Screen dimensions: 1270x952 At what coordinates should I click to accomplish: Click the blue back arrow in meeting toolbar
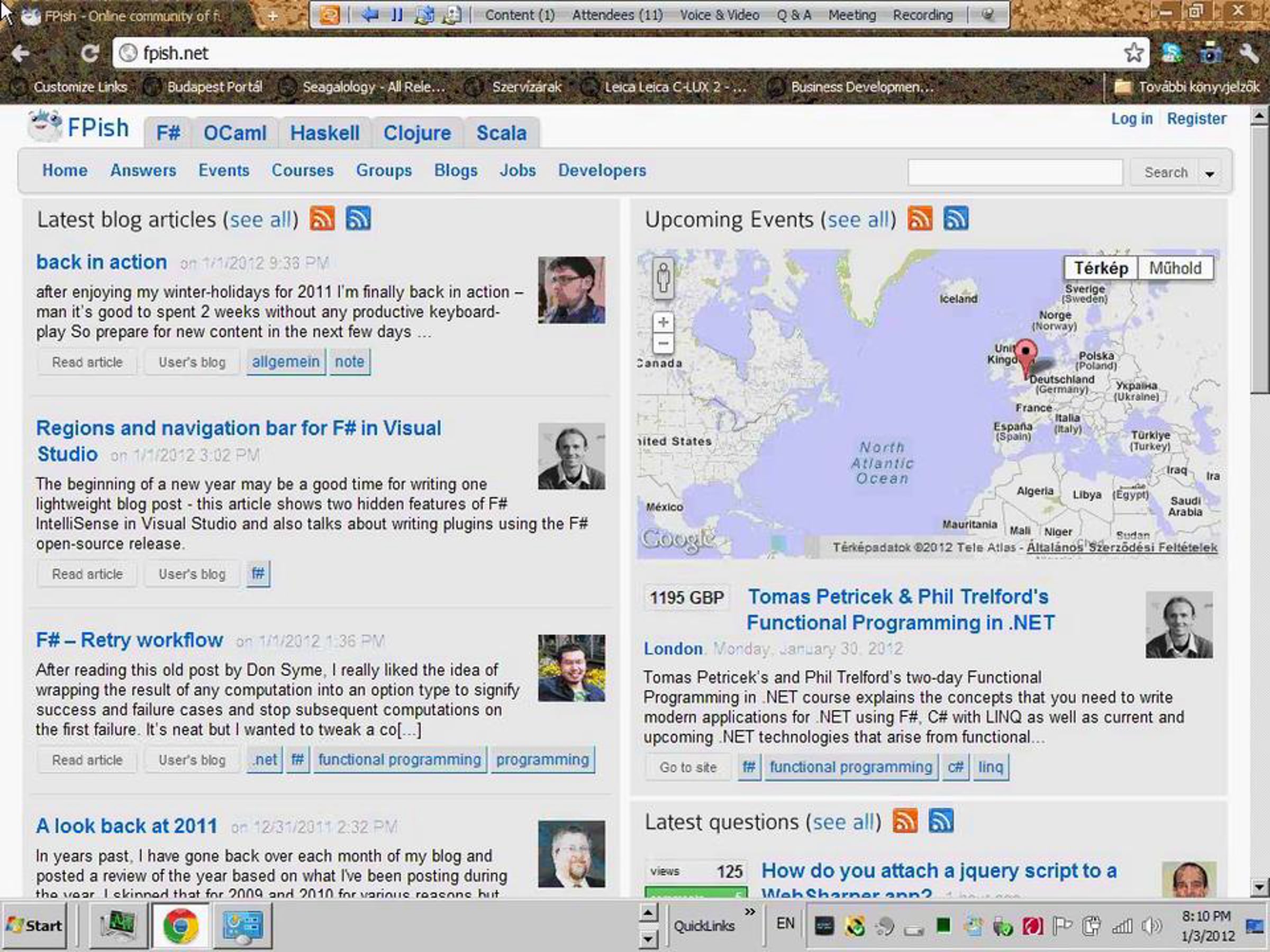[369, 14]
